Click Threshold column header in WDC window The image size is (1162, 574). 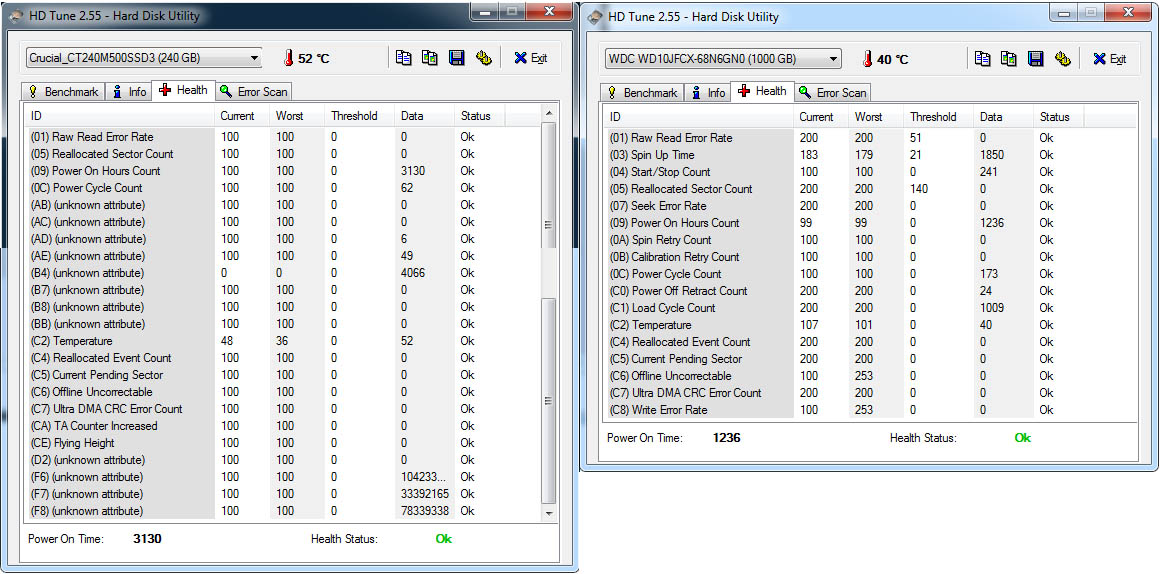pyautogui.click(x=933, y=117)
